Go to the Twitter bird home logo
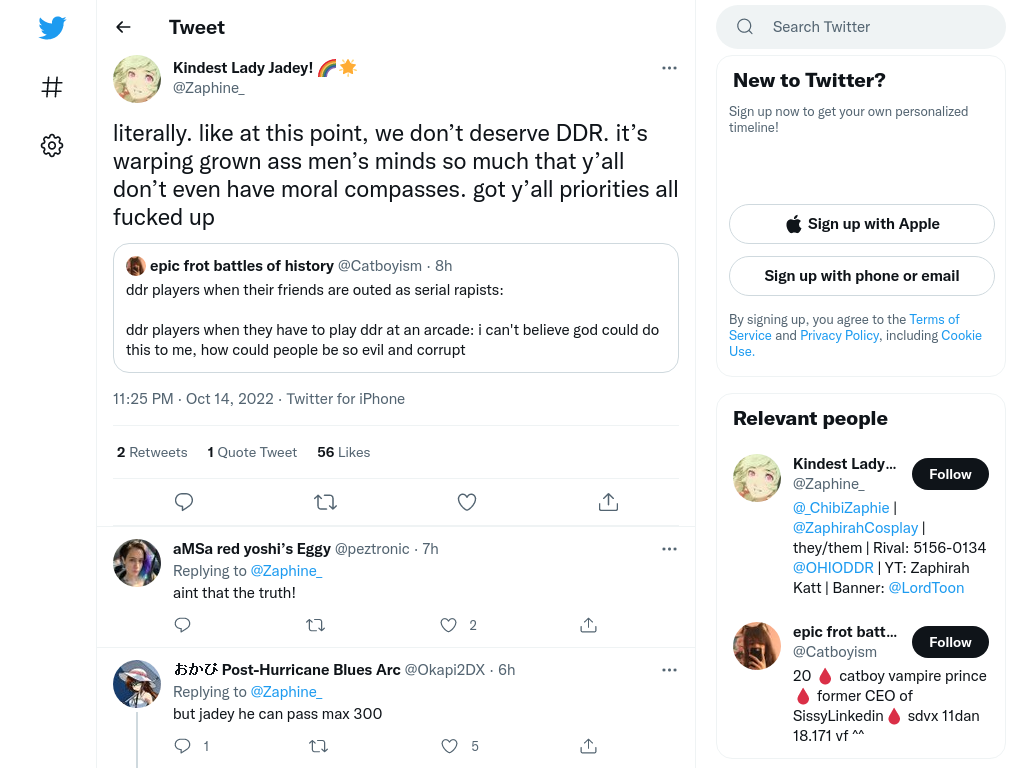 pos(52,28)
